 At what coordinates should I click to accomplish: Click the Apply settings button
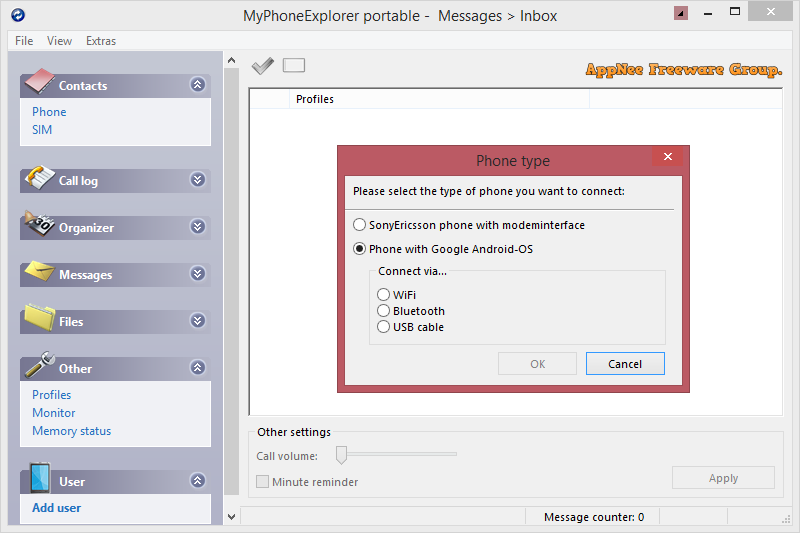[723, 478]
